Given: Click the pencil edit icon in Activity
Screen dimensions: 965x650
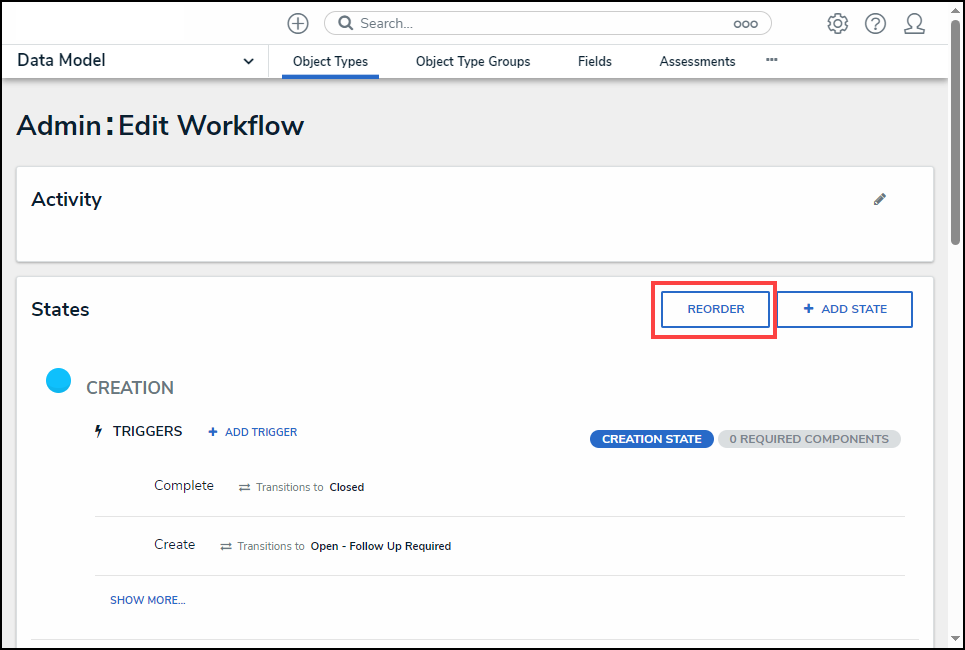Looking at the screenshot, I should tap(880, 199).
